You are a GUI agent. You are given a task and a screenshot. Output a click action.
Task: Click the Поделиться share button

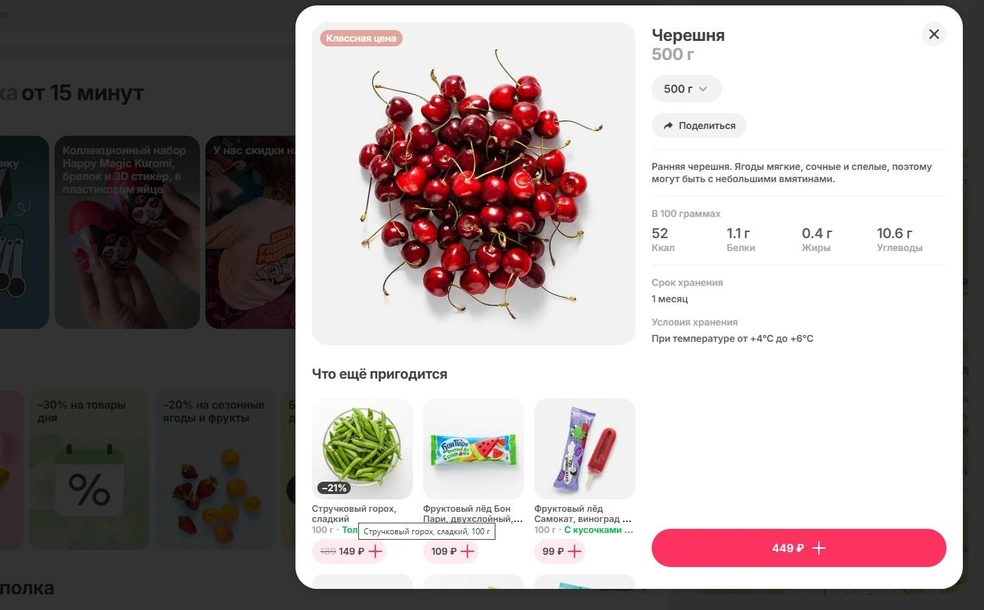click(x=699, y=126)
